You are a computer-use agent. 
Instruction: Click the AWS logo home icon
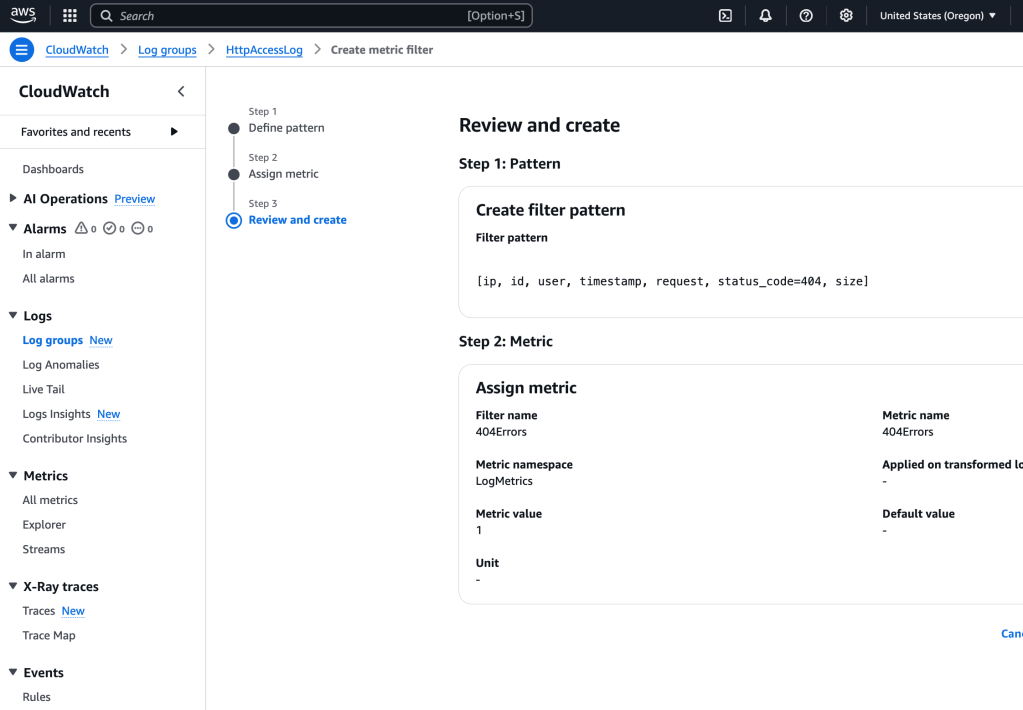[24, 15]
